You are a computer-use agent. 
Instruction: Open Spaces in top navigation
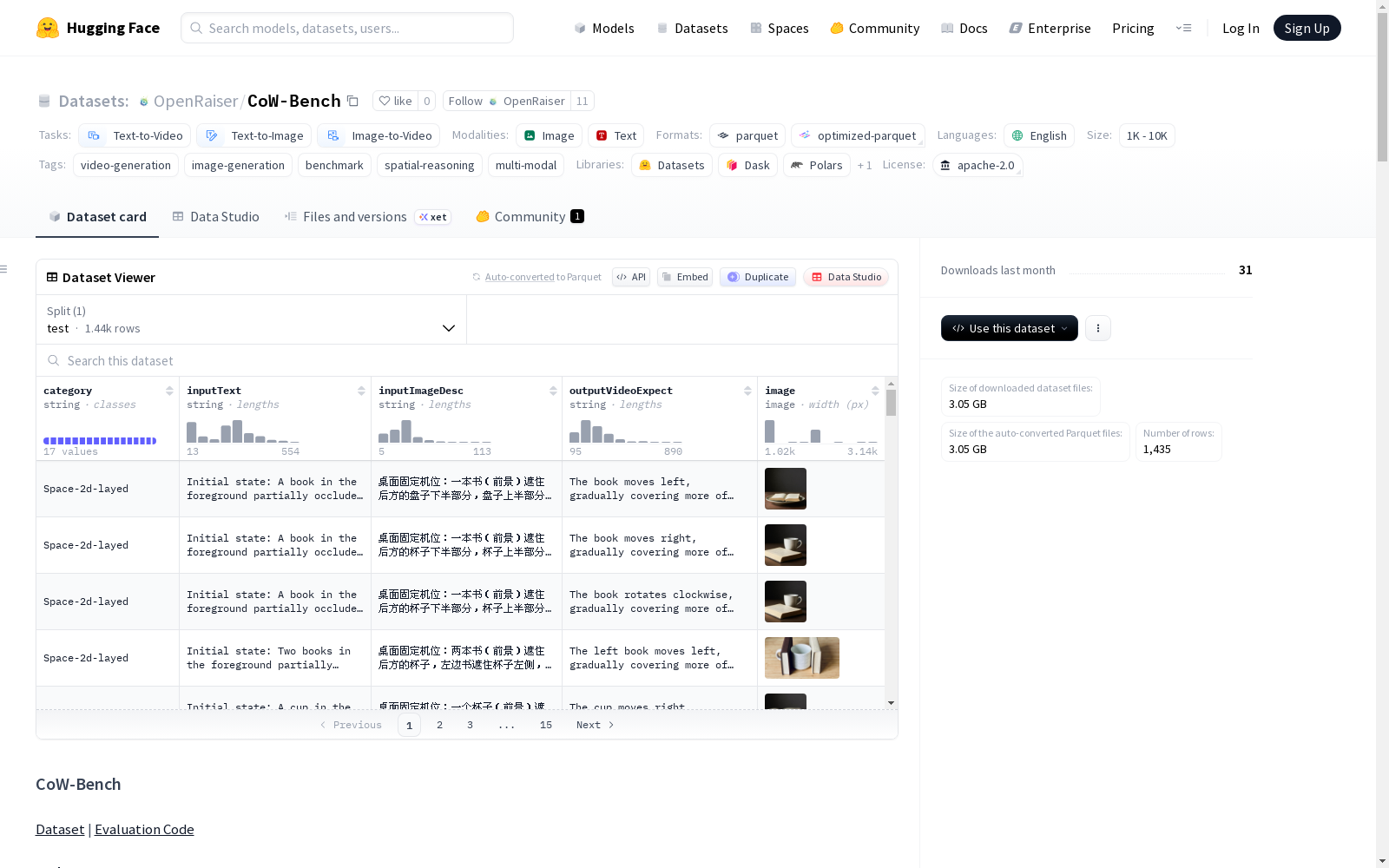click(x=780, y=28)
